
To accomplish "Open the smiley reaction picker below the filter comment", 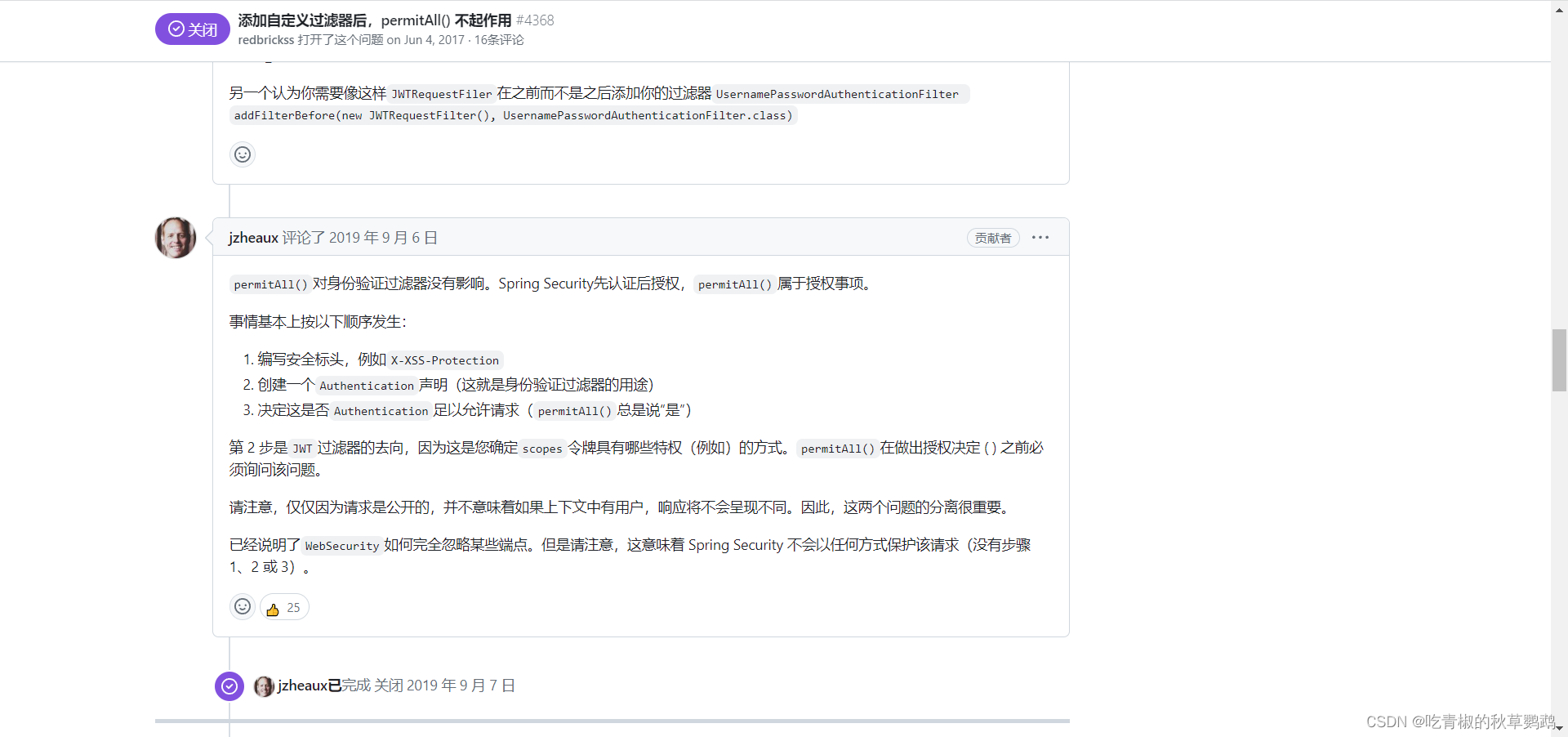I will (x=242, y=154).
